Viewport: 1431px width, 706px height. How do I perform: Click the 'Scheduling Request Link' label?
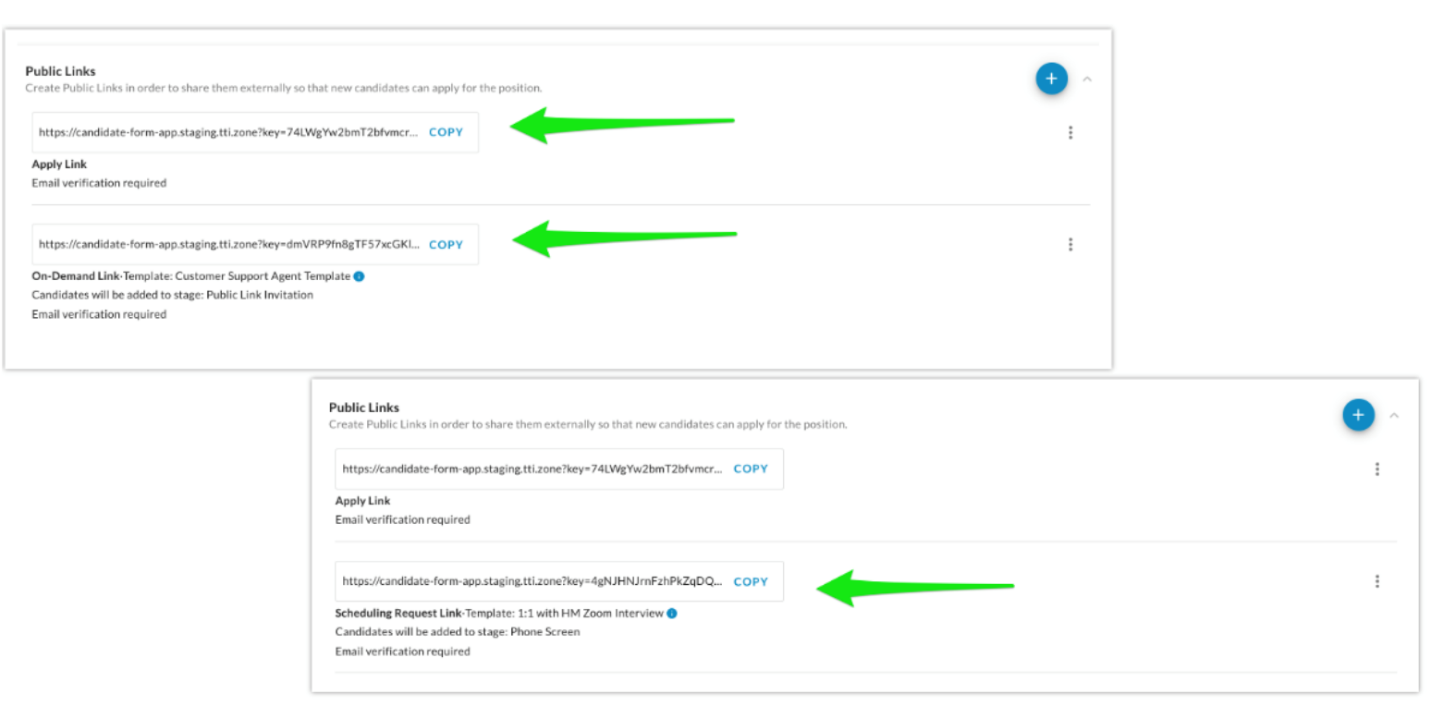tap(398, 613)
